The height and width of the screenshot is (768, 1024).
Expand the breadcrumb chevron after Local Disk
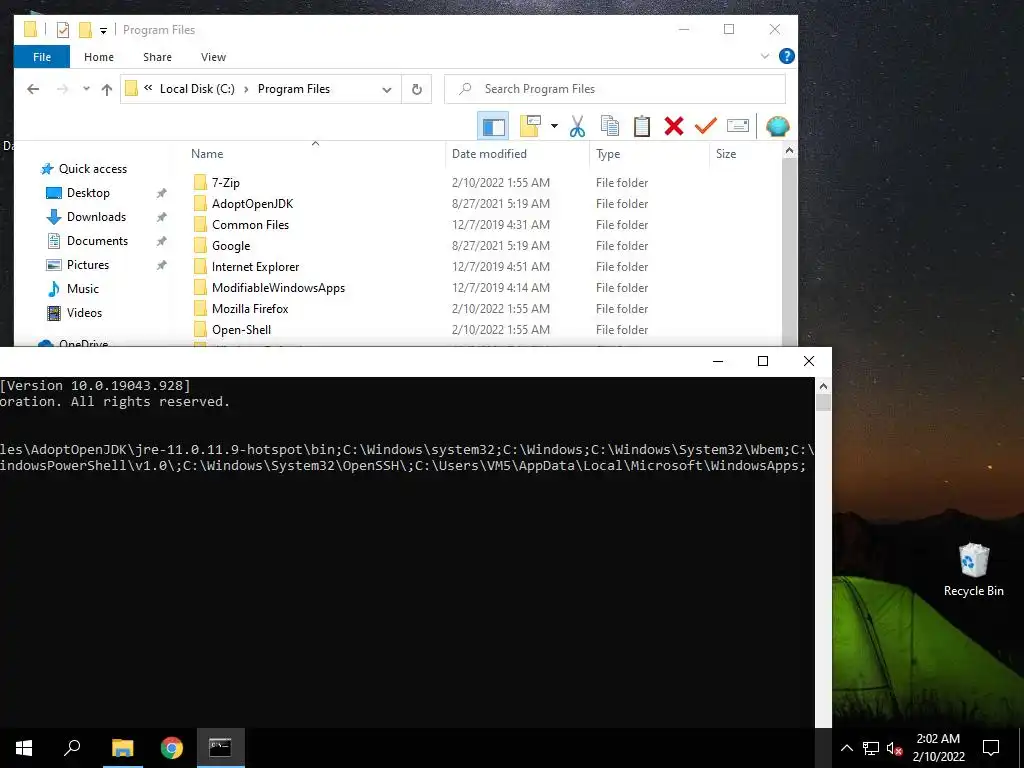(x=246, y=89)
